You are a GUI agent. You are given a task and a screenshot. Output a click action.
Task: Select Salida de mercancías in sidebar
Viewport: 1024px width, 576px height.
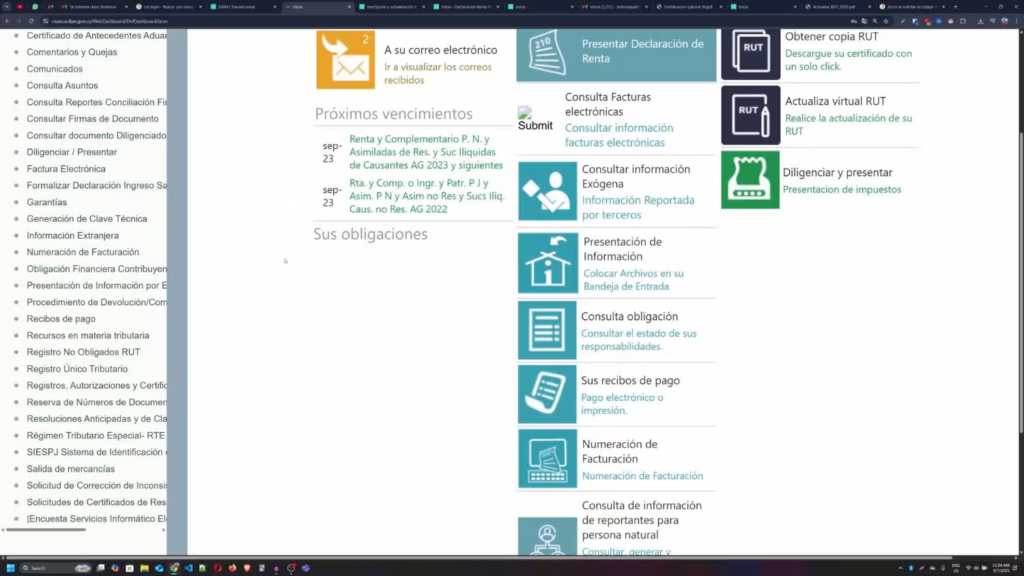click(x=71, y=469)
